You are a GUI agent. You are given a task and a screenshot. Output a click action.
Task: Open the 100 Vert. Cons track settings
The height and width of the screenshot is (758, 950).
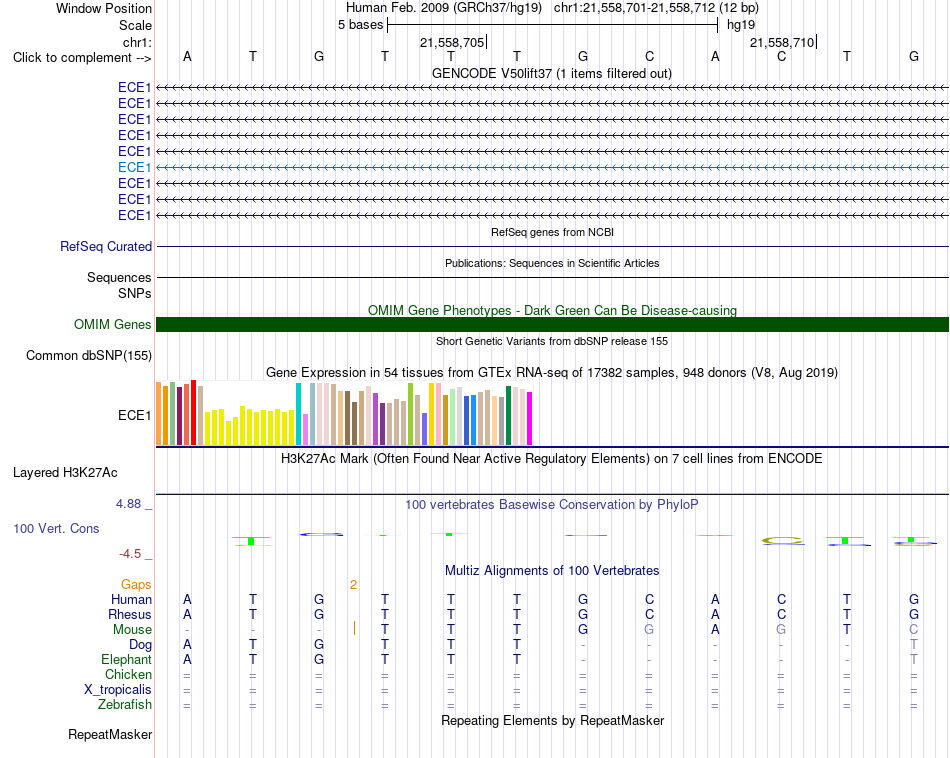pyautogui.click(x=56, y=528)
